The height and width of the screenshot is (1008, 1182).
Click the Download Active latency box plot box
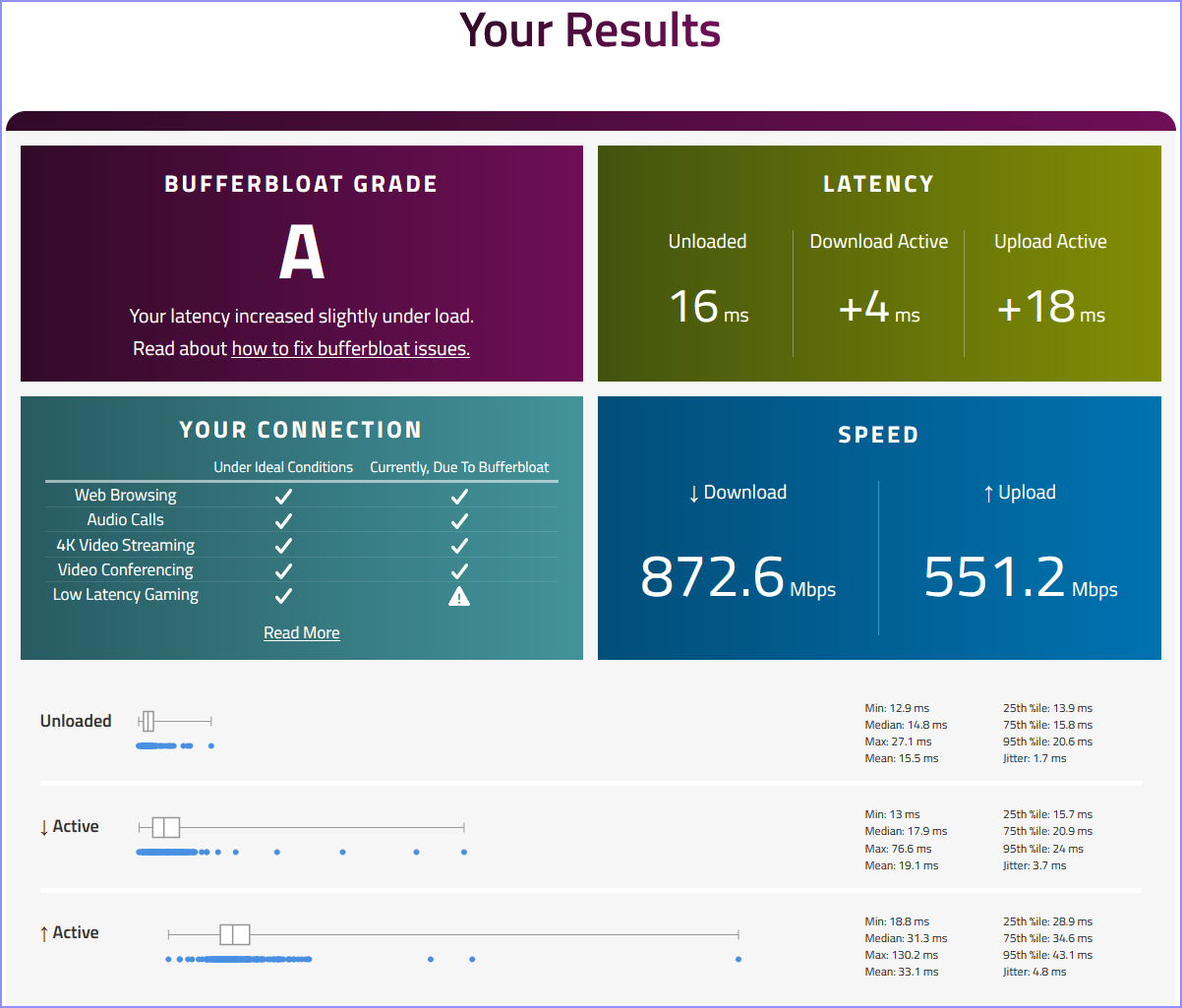click(x=165, y=827)
